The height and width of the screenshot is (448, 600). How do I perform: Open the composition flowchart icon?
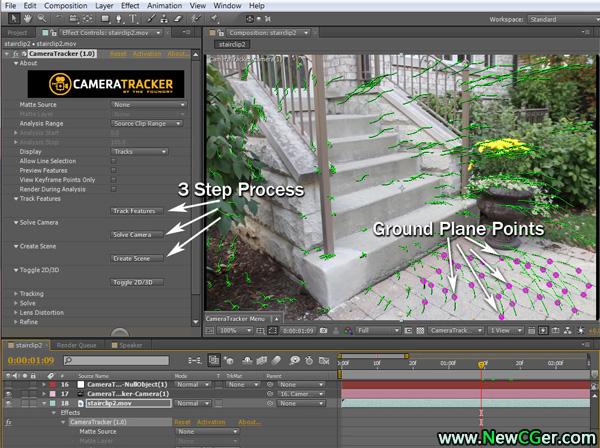[x=568, y=331]
